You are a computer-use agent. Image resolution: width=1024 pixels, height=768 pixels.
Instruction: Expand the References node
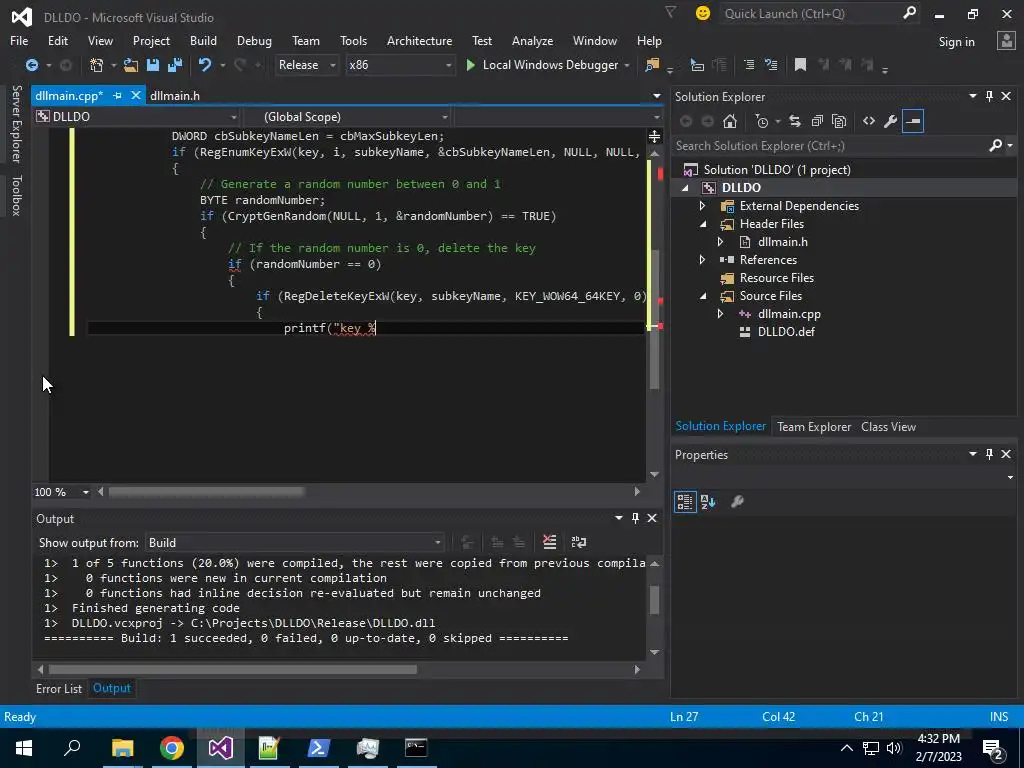(x=703, y=260)
